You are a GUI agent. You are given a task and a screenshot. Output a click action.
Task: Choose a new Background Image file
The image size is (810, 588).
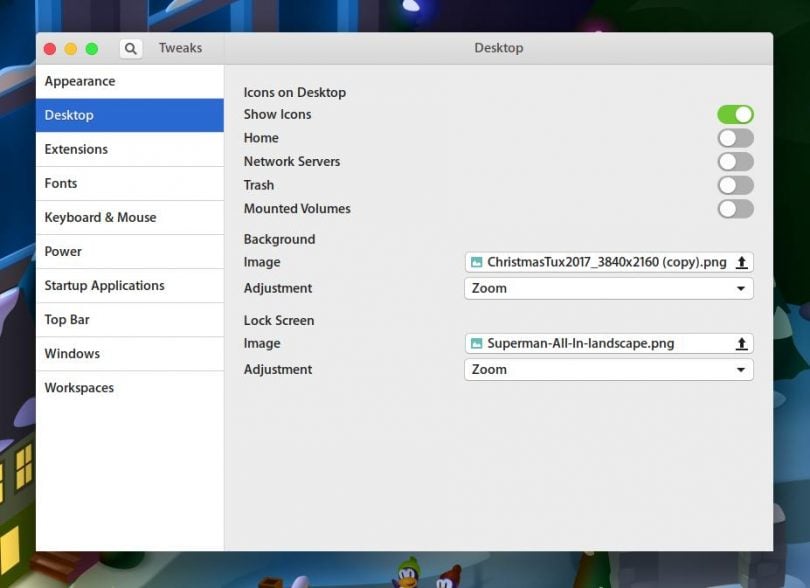[x=600, y=262]
